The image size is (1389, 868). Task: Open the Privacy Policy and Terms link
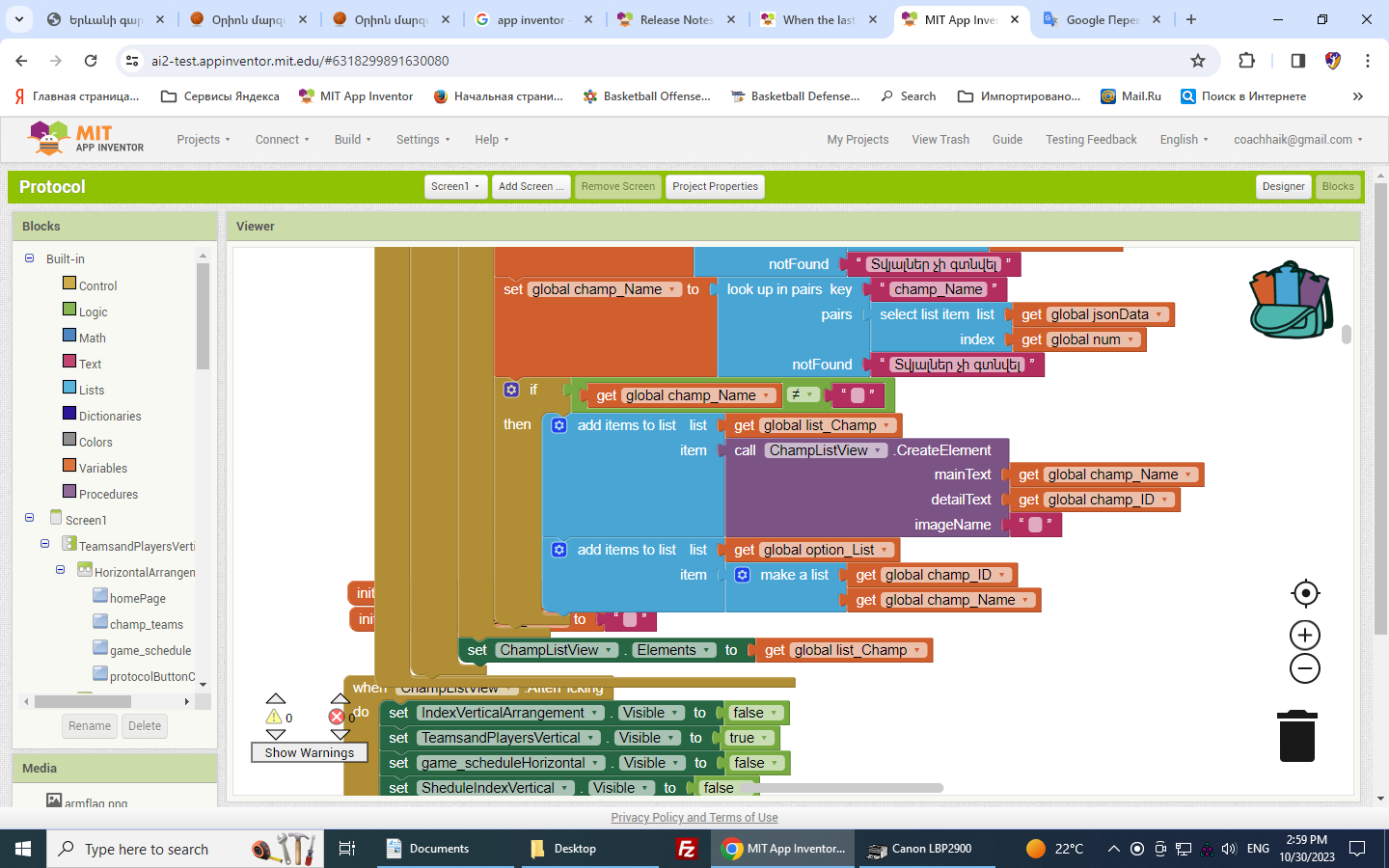694,818
